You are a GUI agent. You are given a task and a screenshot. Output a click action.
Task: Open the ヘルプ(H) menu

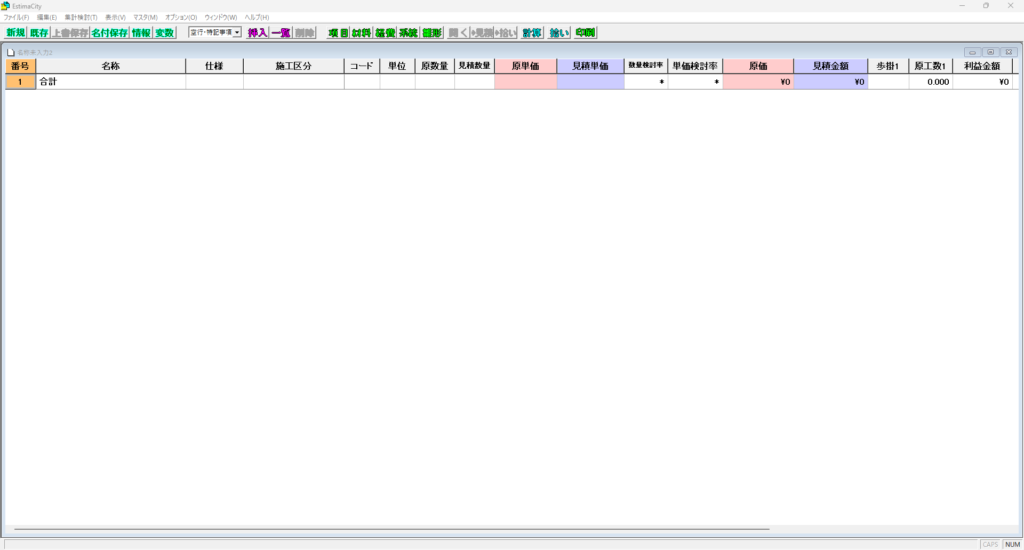tap(257, 18)
